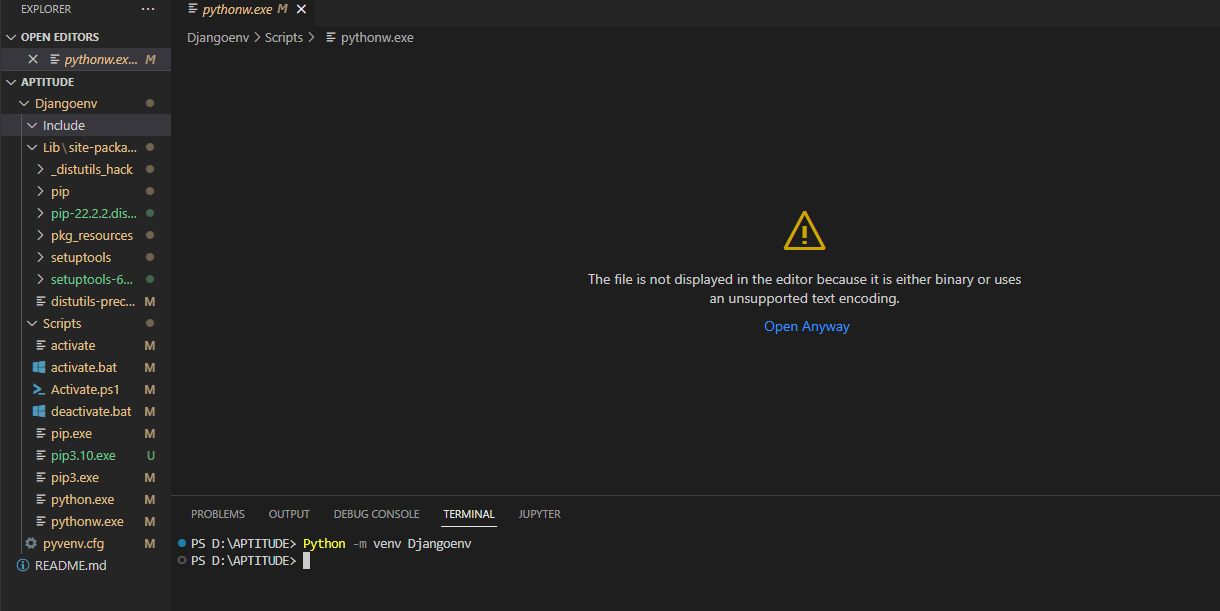Click the U status badge beside pip3.10.exe
Image resolution: width=1220 pixels, height=611 pixels.
pyautogui.click(x=150, y=455)
